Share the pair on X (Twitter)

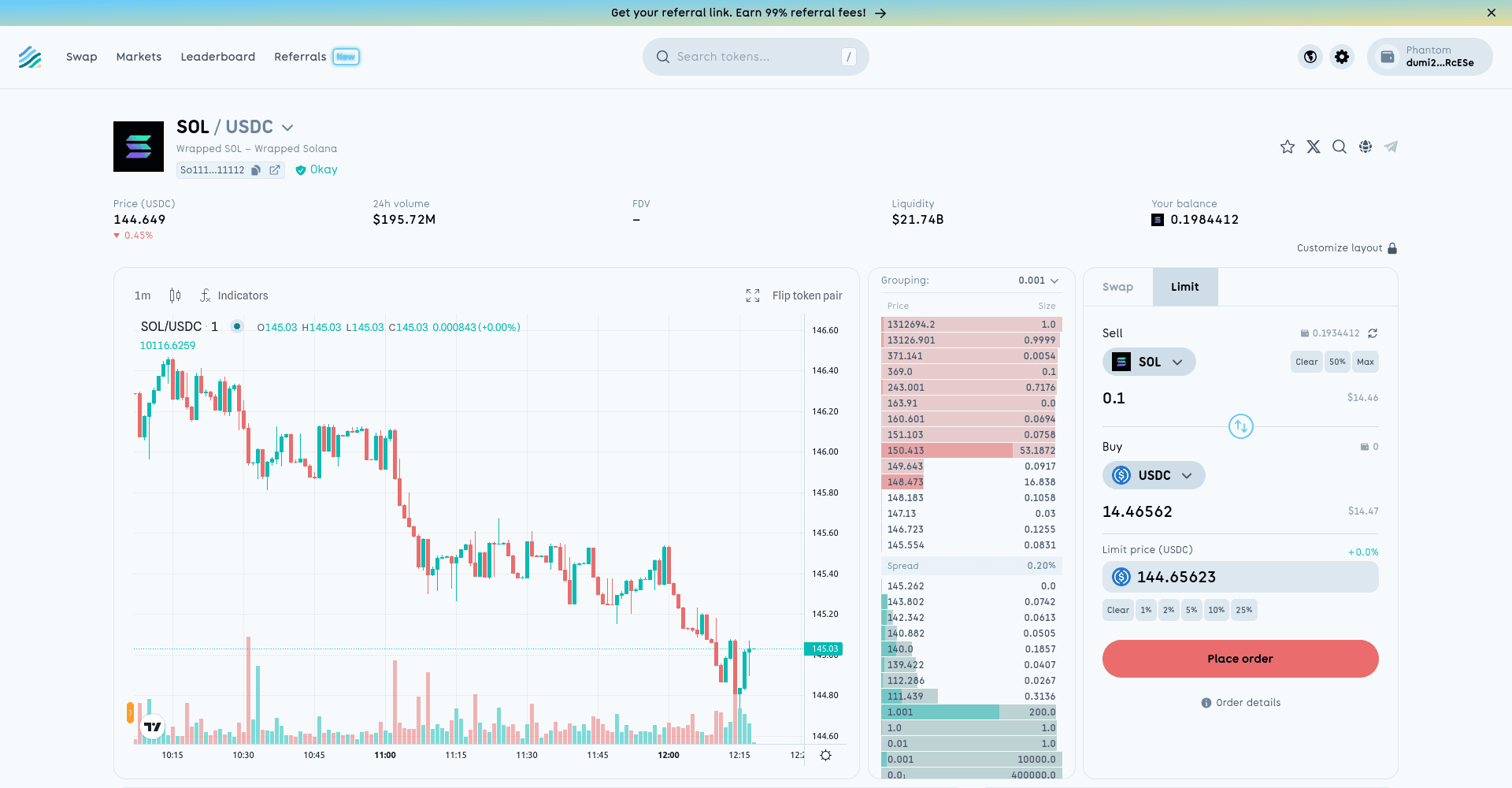pyautogui.click(x=1313, y=147)
